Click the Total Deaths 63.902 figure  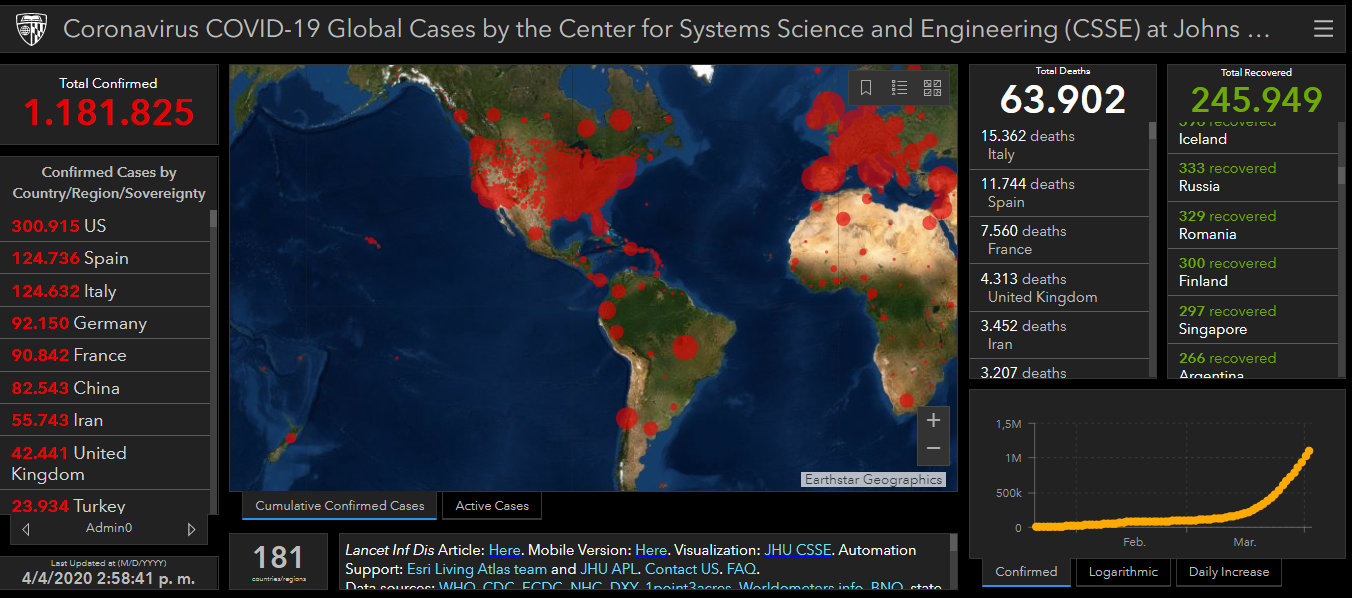click(1063, 99)
